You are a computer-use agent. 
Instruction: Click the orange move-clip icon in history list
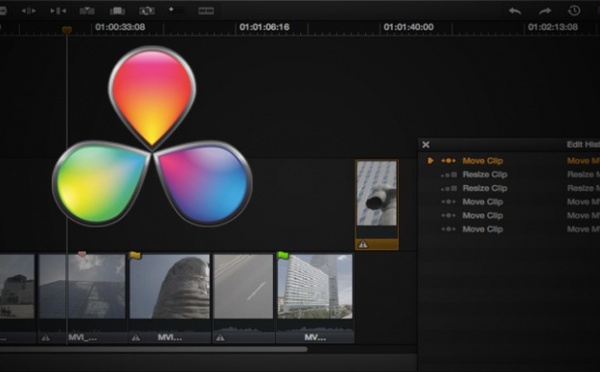coord(448,161)
